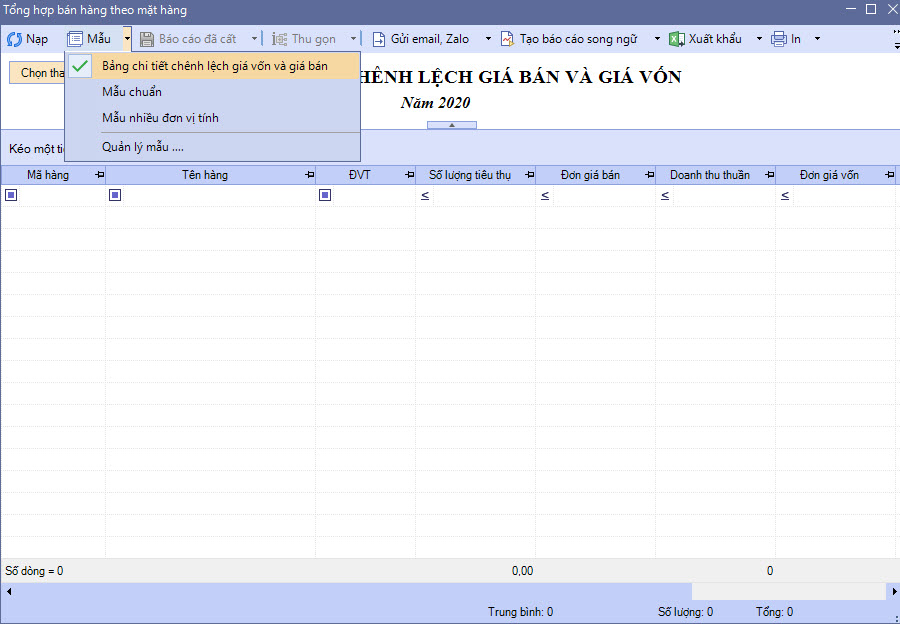Pin the Mã hàng column
900x624 pixels.
tap(98, 175)
